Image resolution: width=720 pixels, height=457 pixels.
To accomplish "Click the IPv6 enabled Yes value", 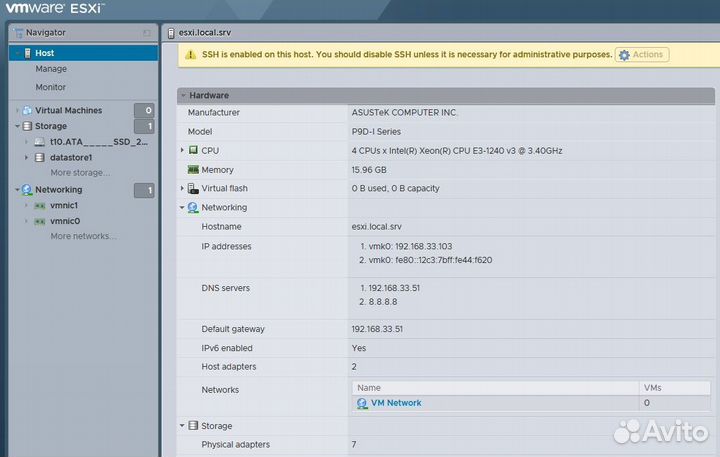I will point(359,348).
